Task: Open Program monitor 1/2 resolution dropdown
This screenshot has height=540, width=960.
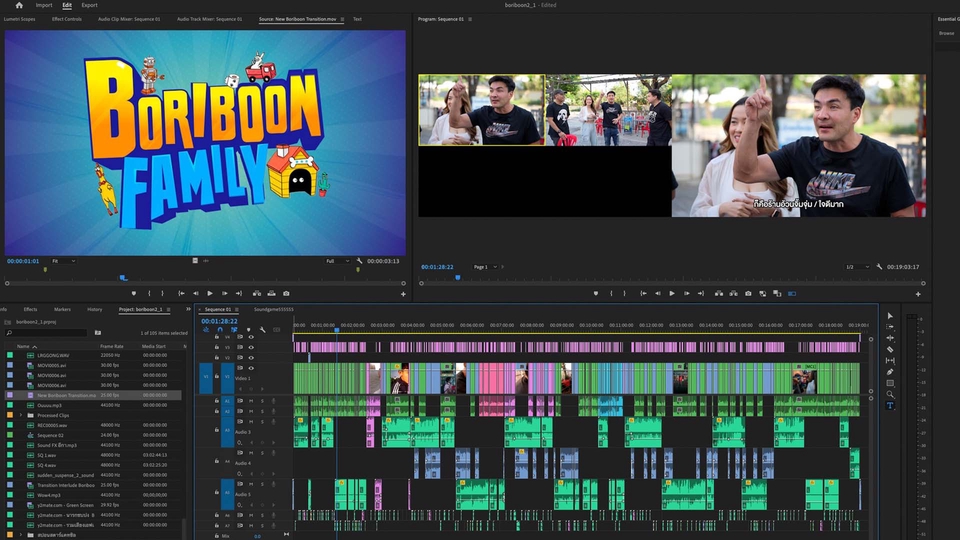Action: 857,267
